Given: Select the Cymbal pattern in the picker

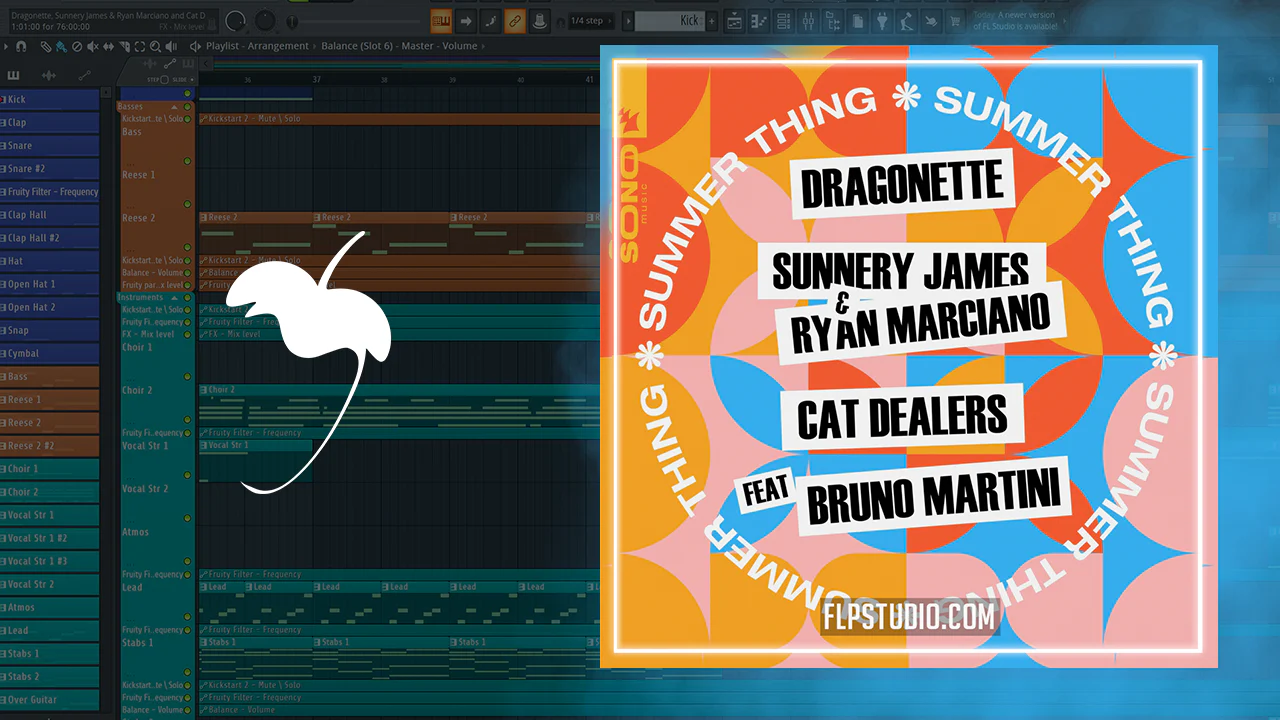Looking at the screenshot, I should tap(50, 353).
